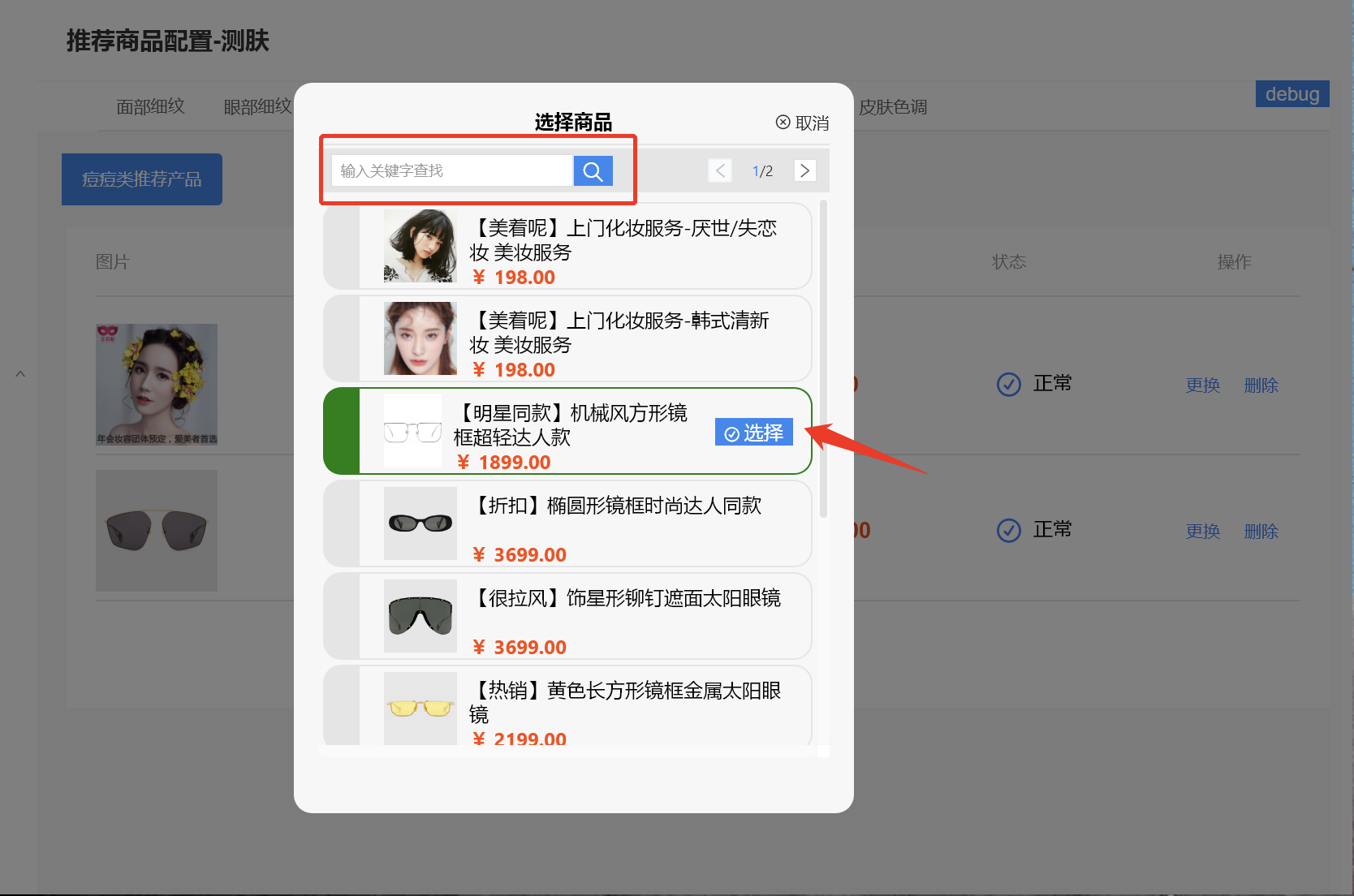
Task: Click the second row 正常 status check icon
Action: (1009, 530)
